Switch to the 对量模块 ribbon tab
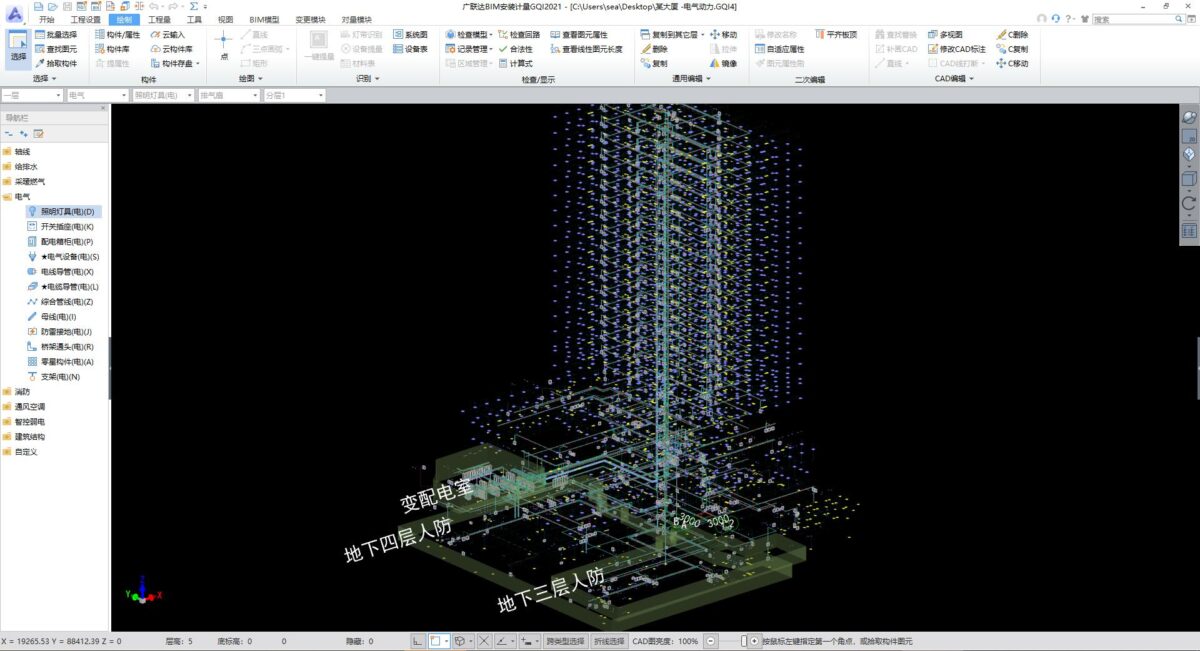1200x651 pixels. [356, 19]
